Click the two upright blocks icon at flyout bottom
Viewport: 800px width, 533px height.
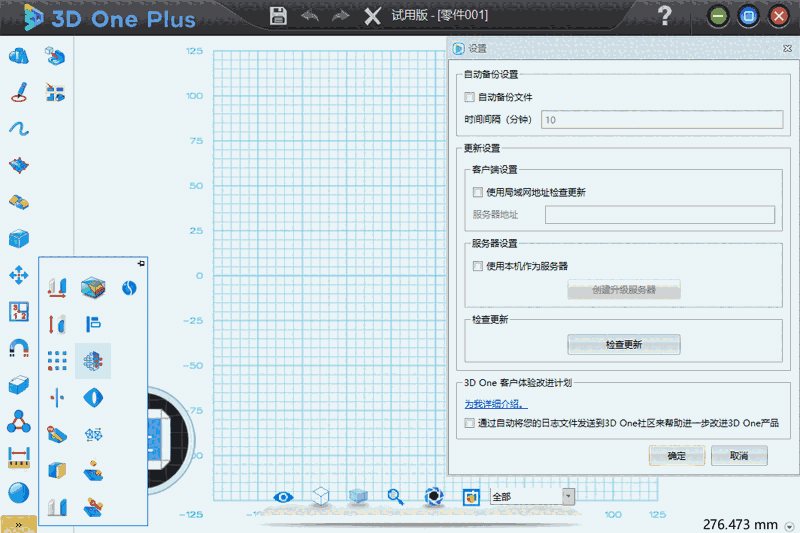pos(57,507)
